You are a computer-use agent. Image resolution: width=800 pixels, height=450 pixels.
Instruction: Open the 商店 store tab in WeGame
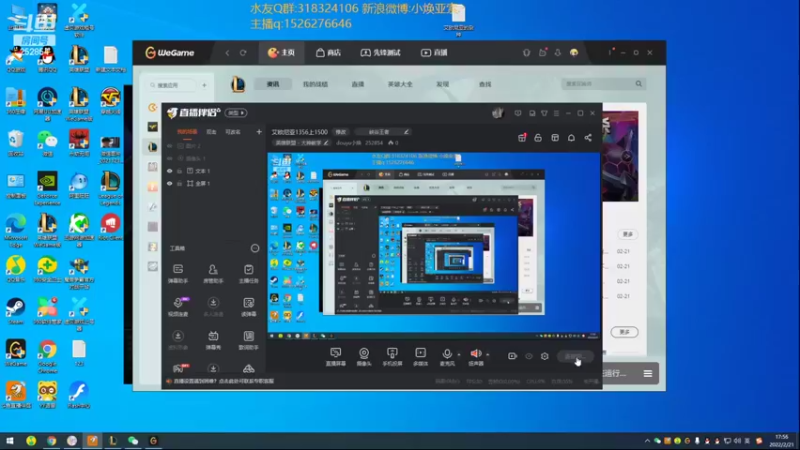(x=328, y=53)
